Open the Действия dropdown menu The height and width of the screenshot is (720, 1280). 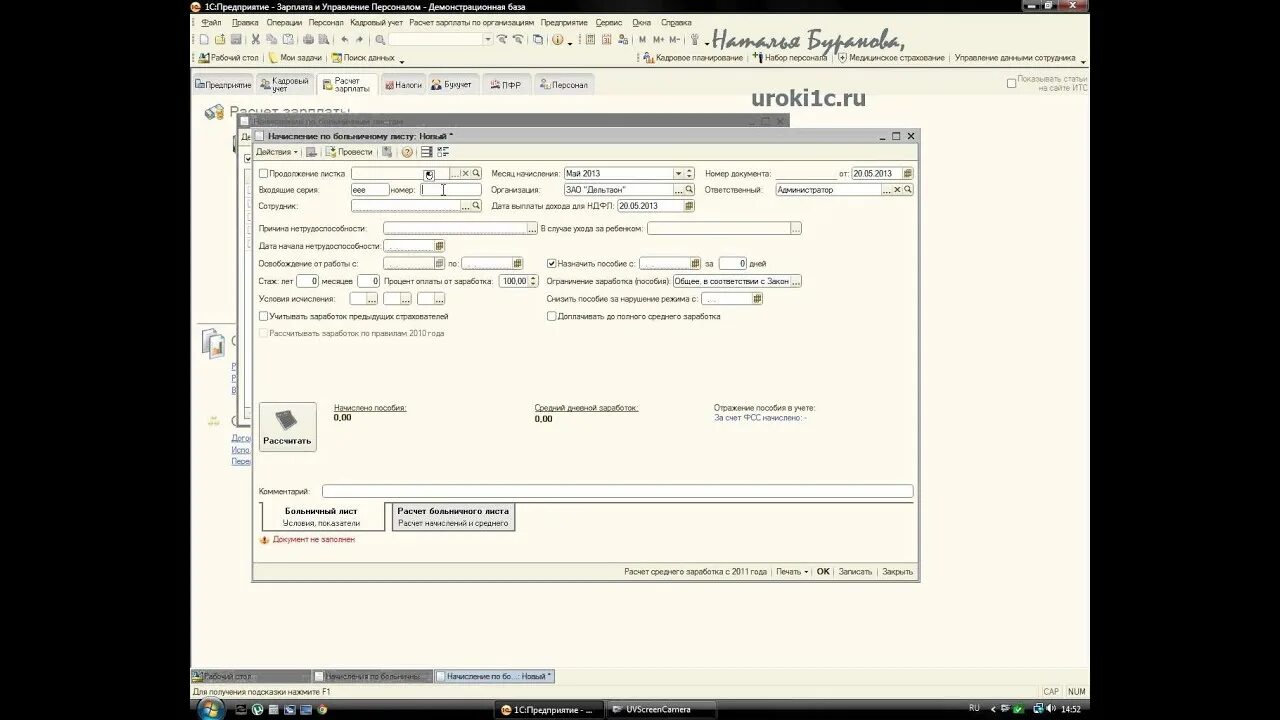(x=276, y=152)
